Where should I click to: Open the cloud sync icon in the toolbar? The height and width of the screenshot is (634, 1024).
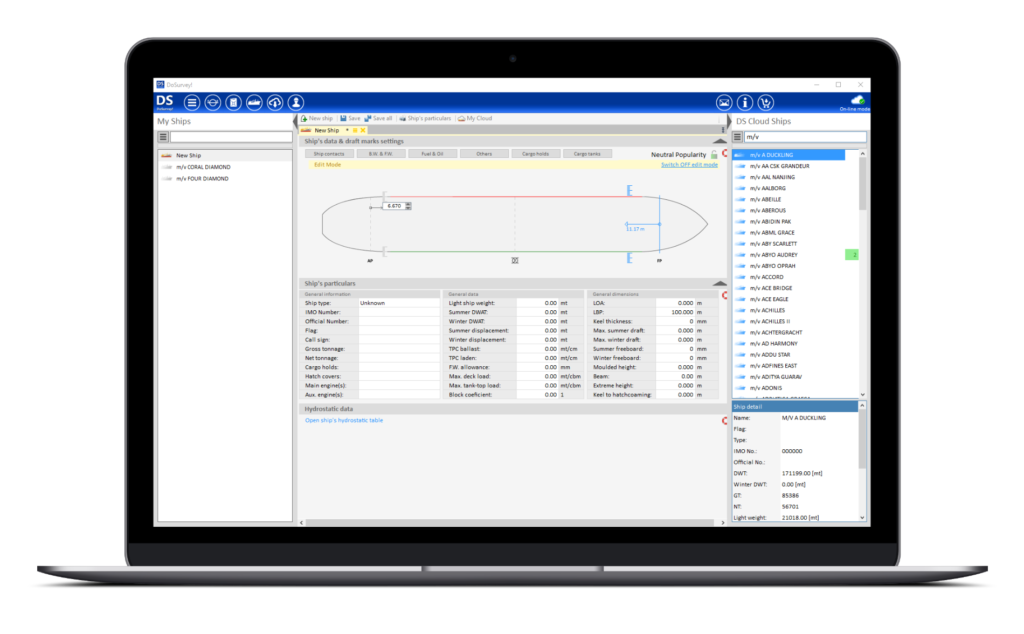(275, 102)
